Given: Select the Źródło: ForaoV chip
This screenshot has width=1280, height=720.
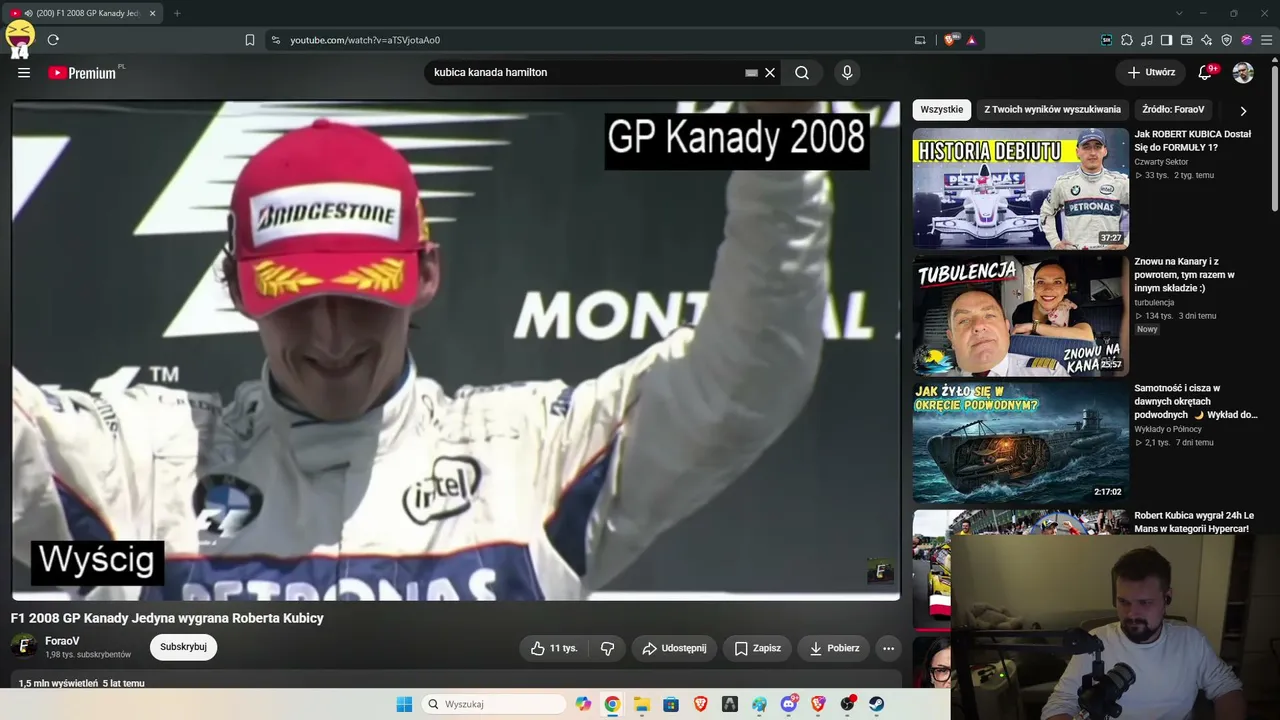Looking at the screenshot, I should [x=1173, y=109].
